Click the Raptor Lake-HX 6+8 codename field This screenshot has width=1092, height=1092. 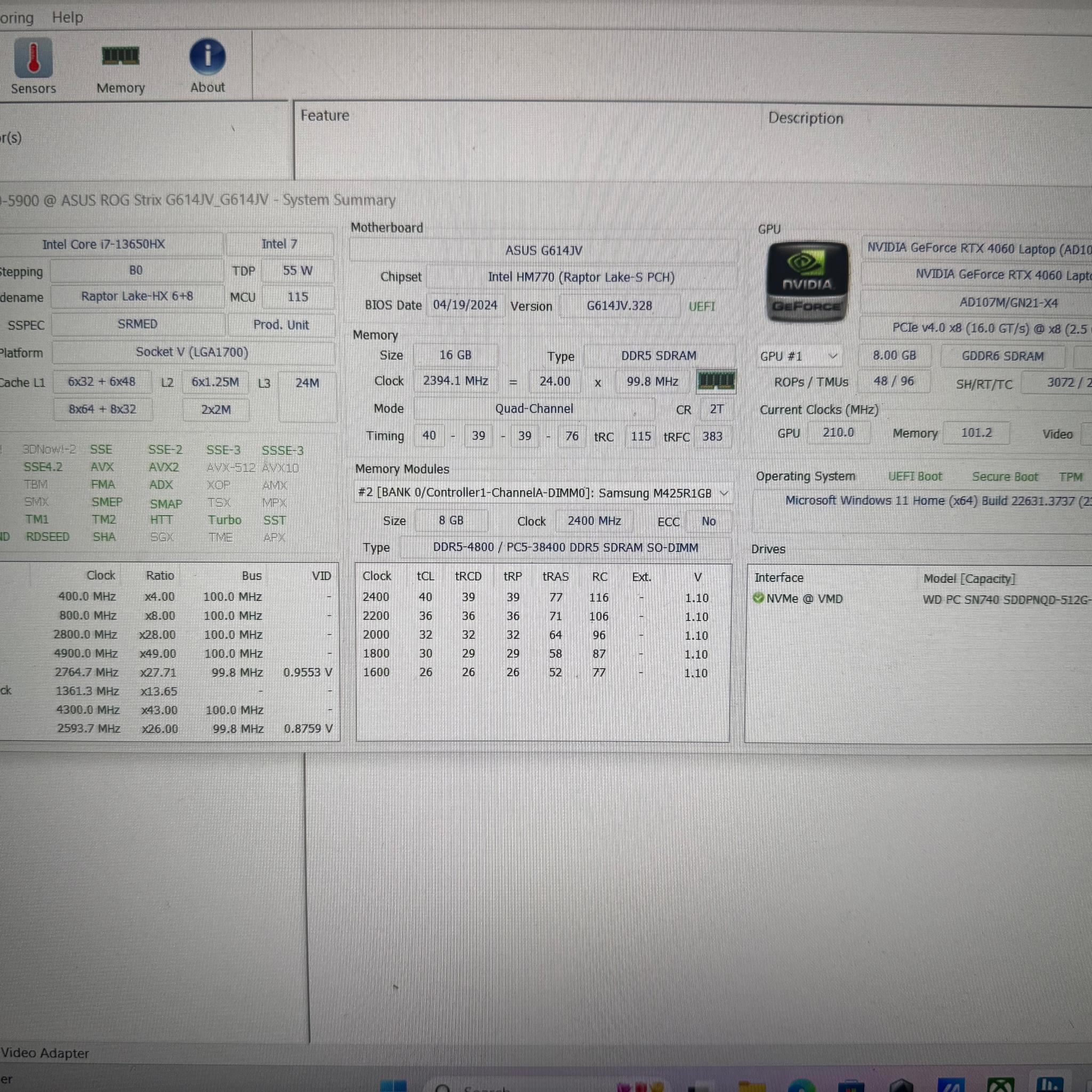137,297
